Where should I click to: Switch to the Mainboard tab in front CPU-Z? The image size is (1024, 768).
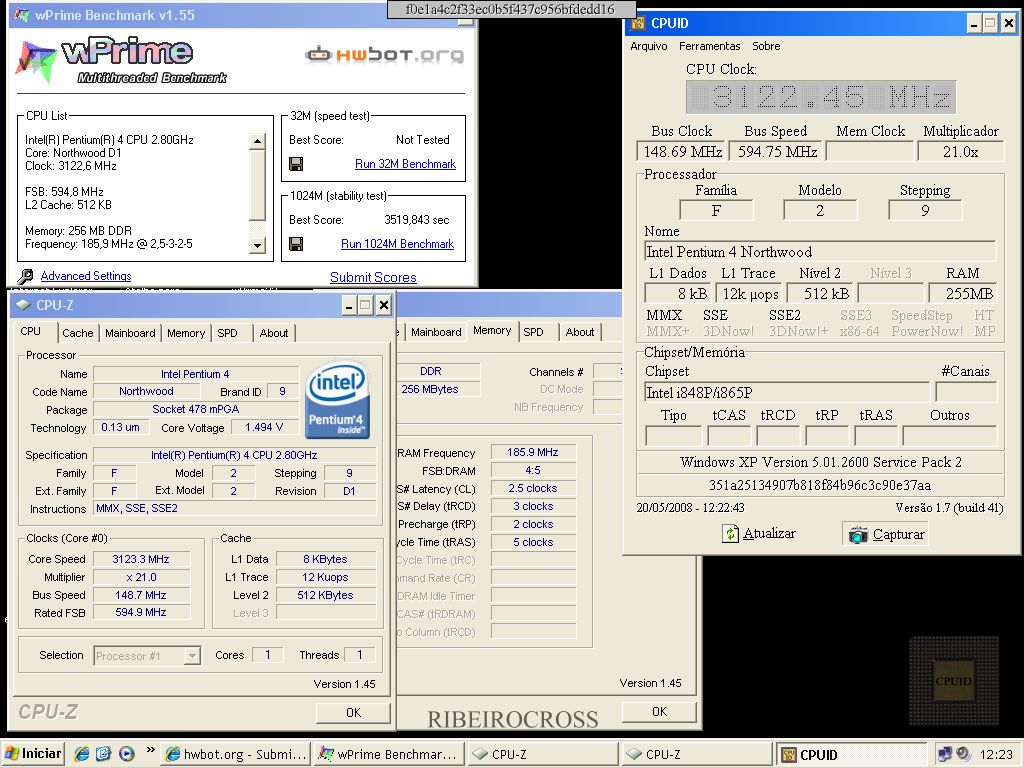[130, 333]
